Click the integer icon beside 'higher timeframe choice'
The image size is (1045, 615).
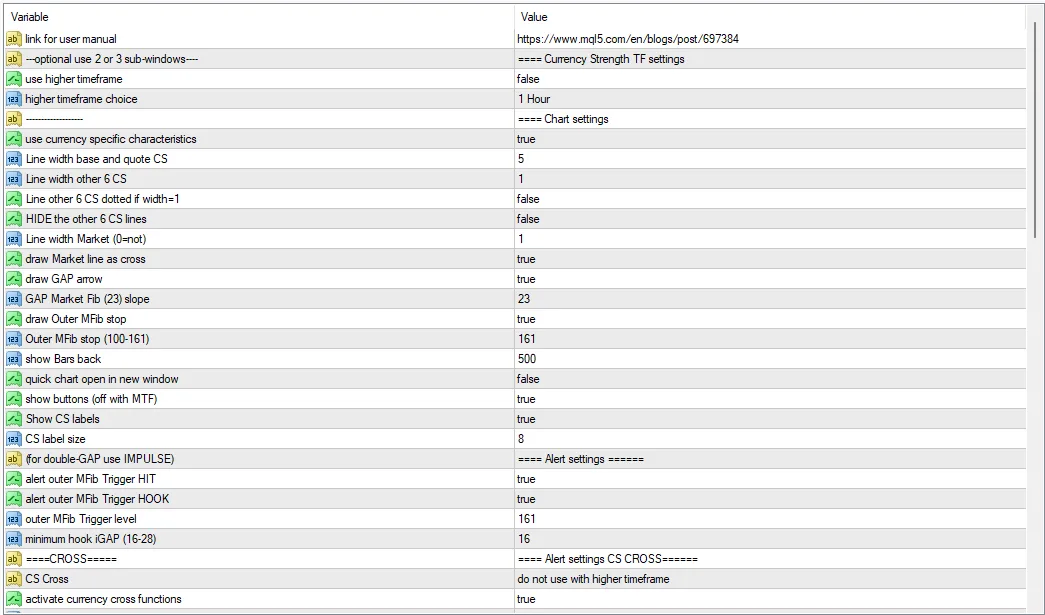click(x=14, y=99)
